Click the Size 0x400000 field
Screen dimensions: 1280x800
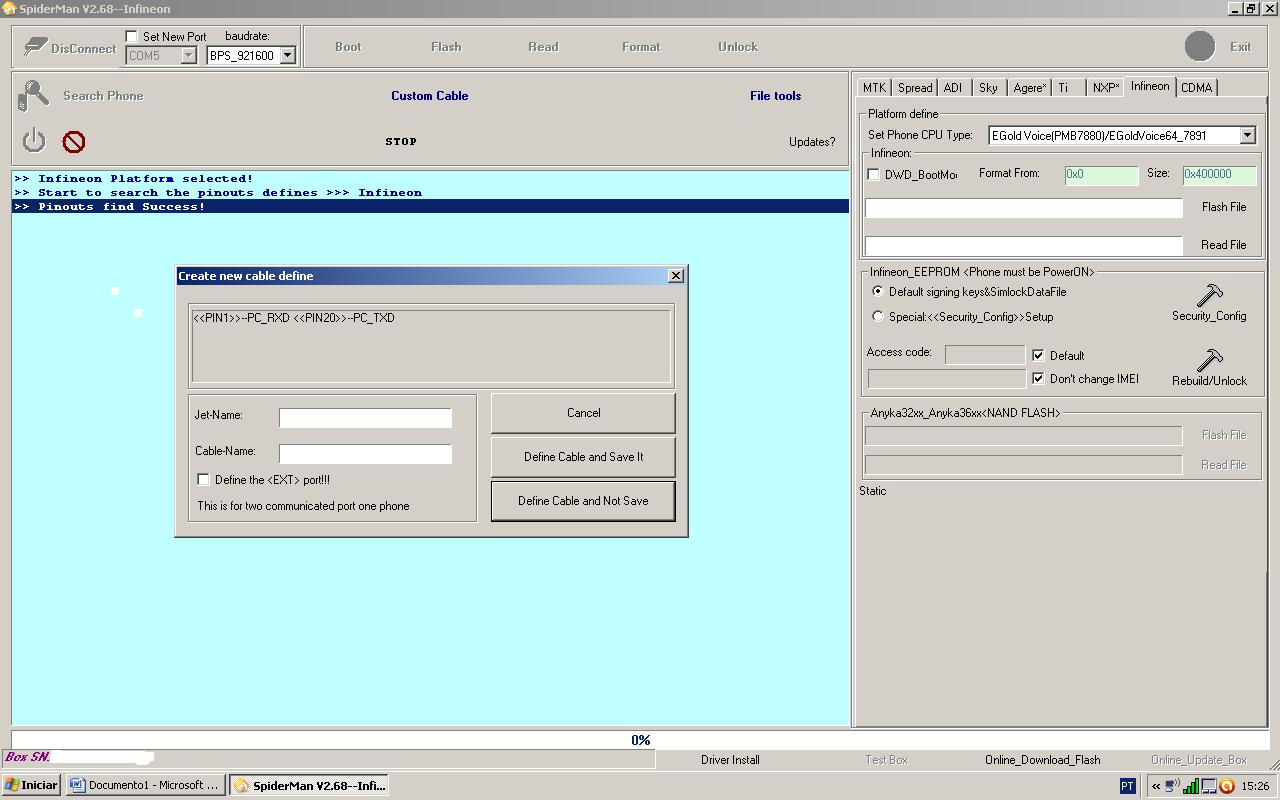coord(1219,175)
